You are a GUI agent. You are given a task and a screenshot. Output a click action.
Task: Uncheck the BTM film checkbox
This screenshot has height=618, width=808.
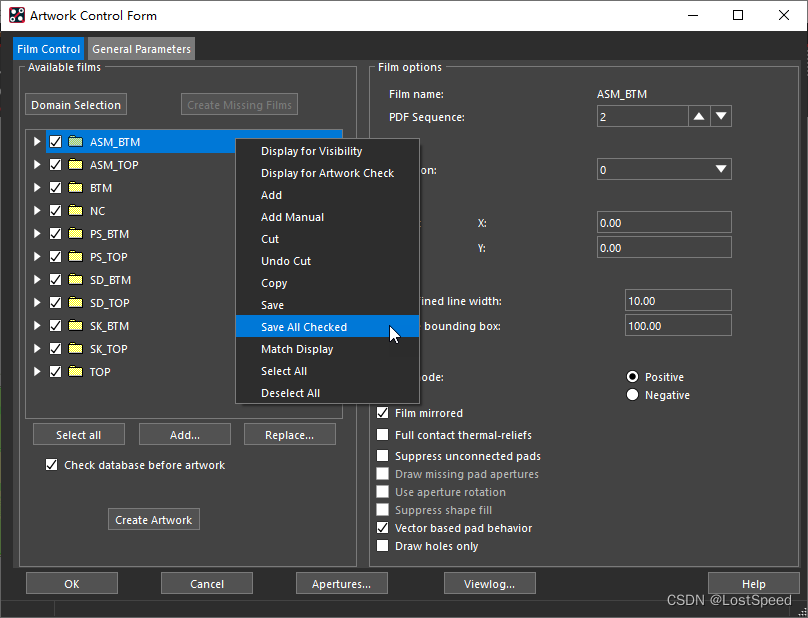[x=55, y=188]
